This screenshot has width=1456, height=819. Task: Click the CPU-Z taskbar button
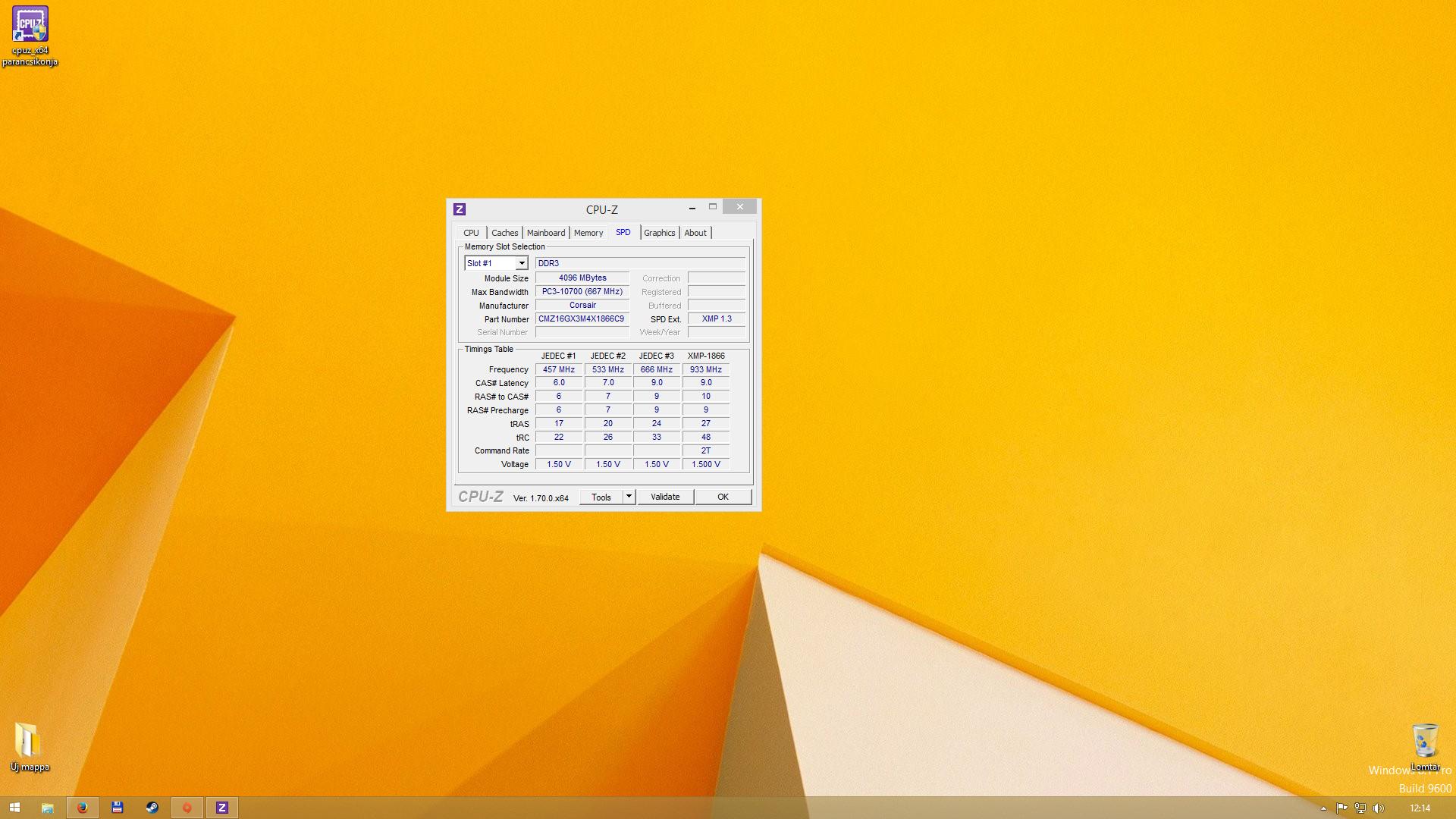coord(222,808)
